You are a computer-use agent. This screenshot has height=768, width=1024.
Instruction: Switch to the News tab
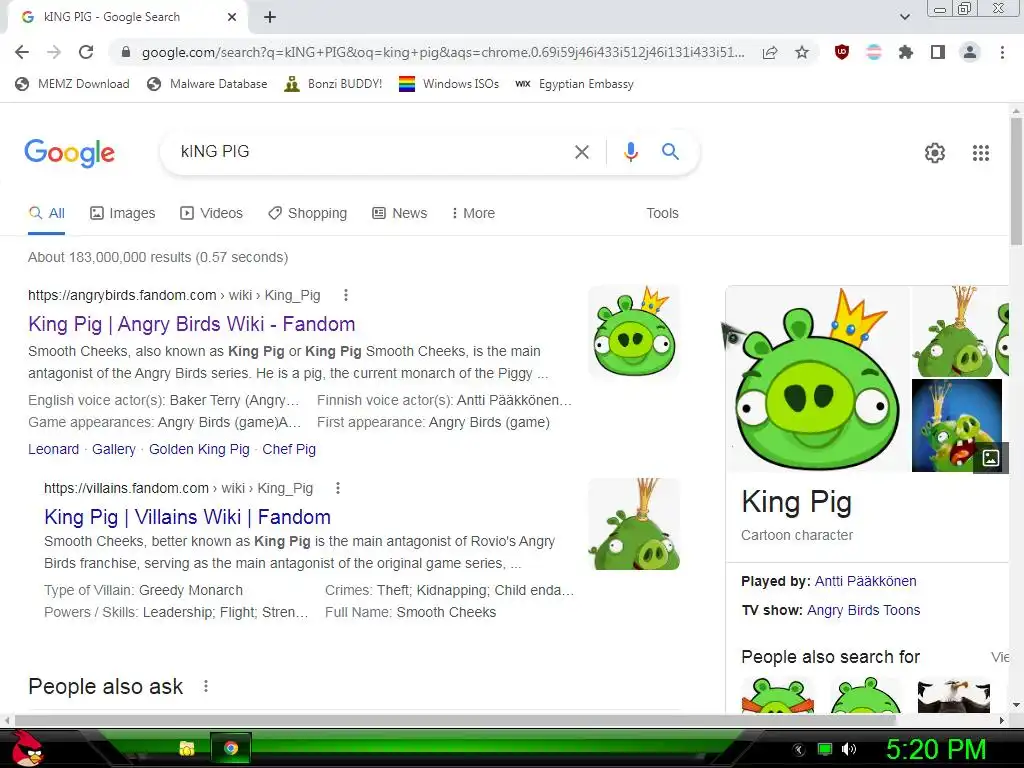[400, 214]
